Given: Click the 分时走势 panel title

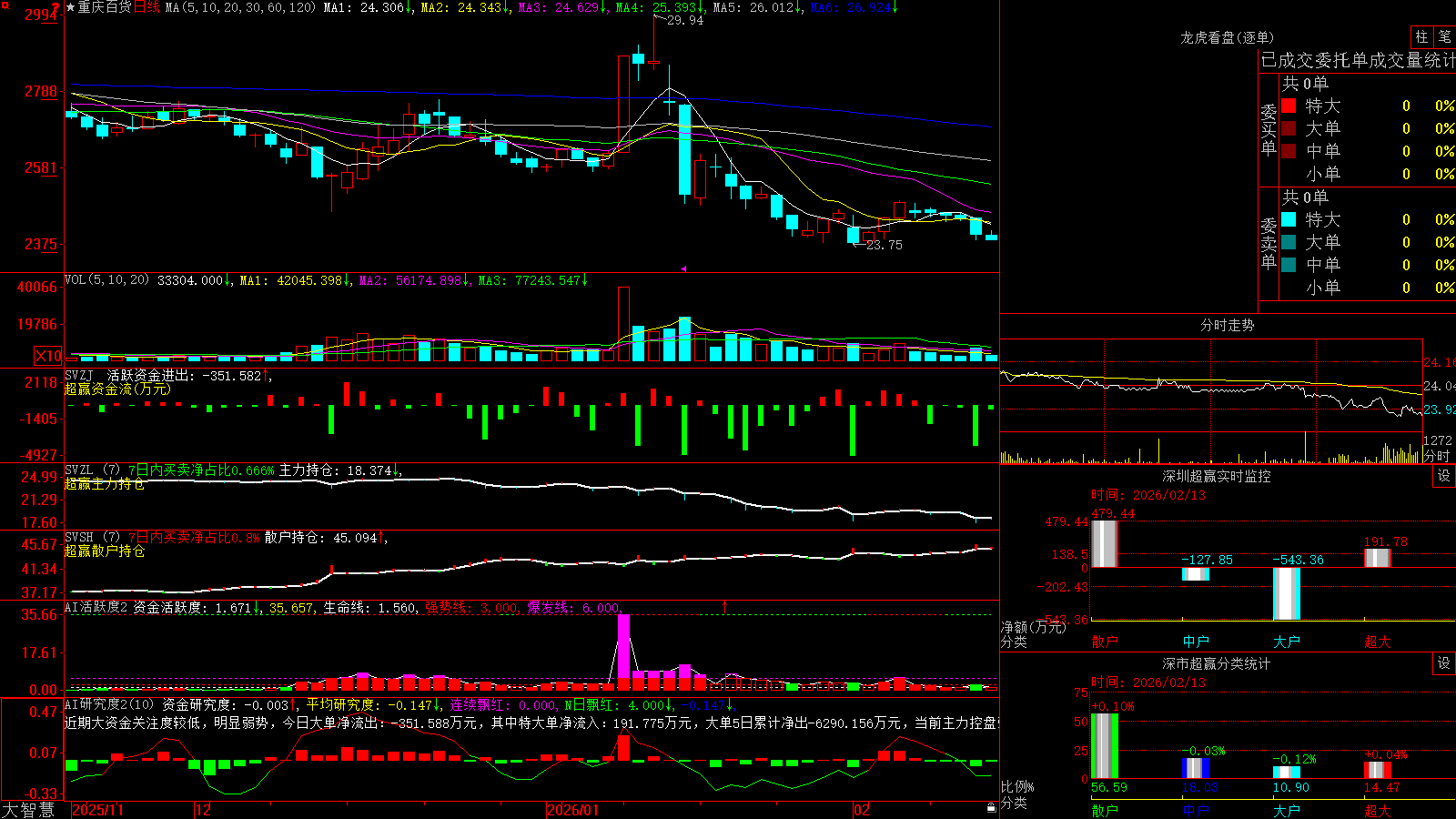Looking at the screenshot, I should (x=1228, y=325).
